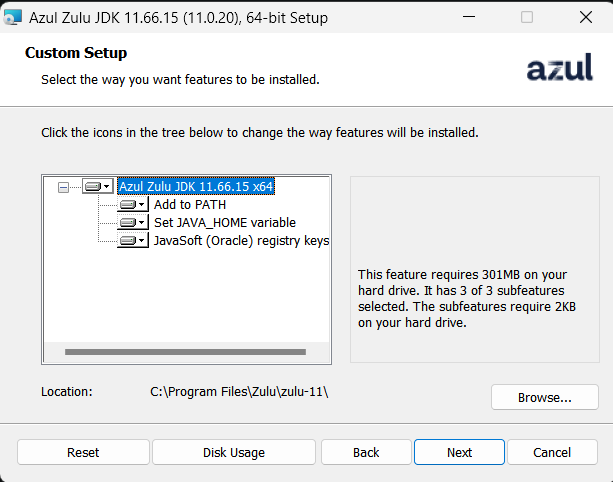Select the Add to PATH feature
613x482 pixels.
click(190, 204)
